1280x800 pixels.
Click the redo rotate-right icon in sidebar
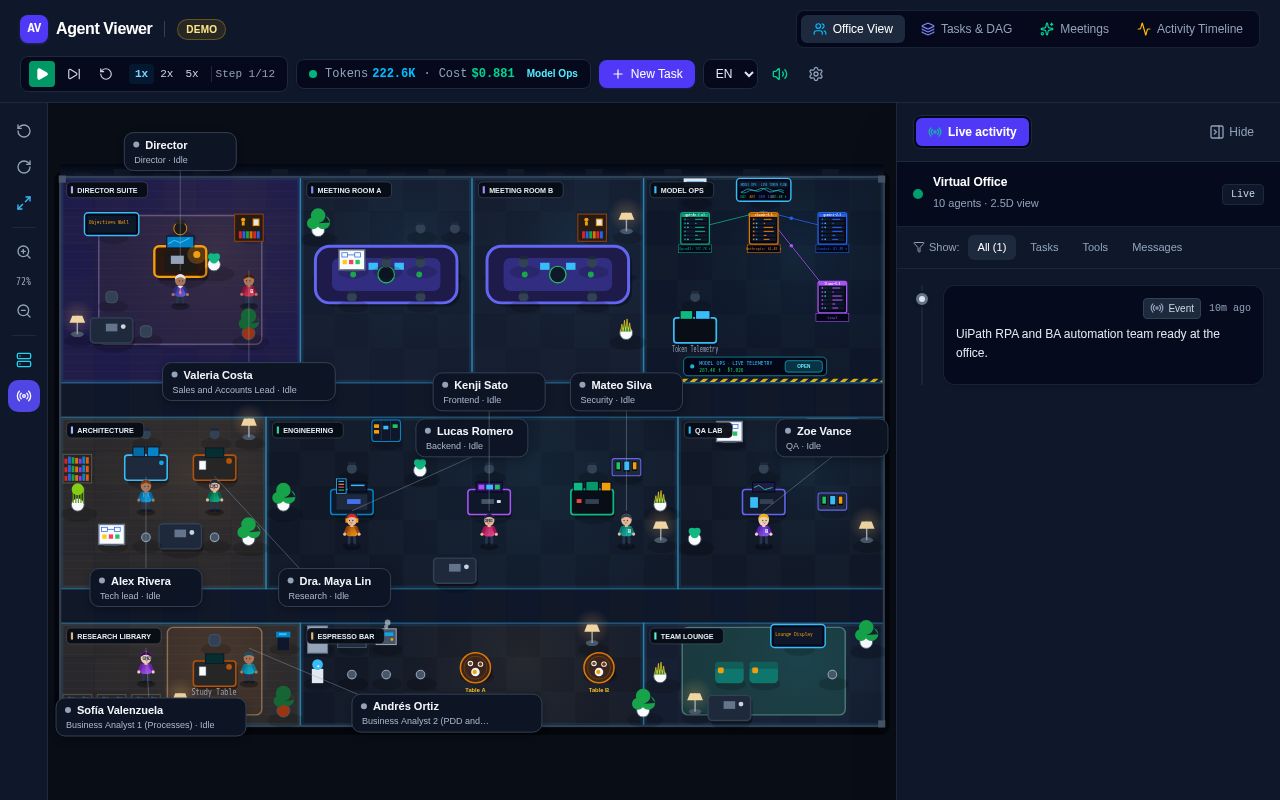(x=24, y=167)
